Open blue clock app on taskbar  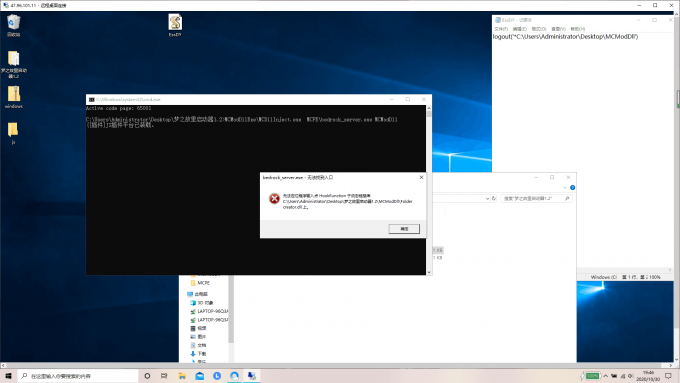tap(217, 376)
